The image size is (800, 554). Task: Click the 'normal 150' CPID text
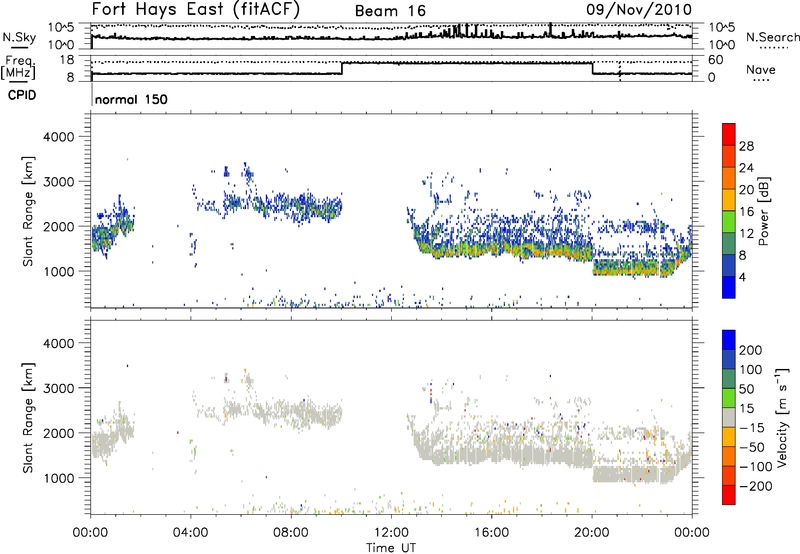[131, 99]
